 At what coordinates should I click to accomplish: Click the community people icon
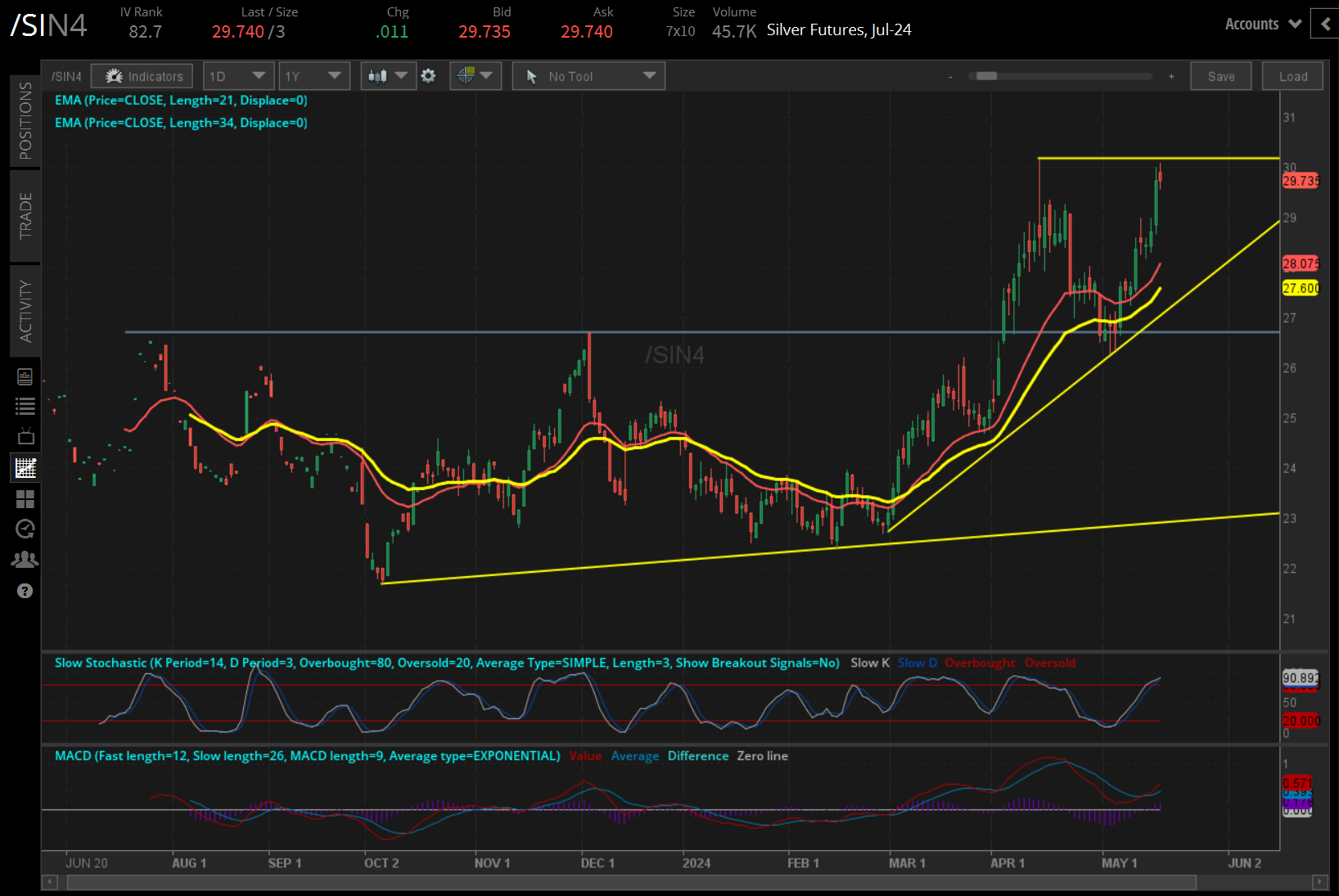click(25, 559)
